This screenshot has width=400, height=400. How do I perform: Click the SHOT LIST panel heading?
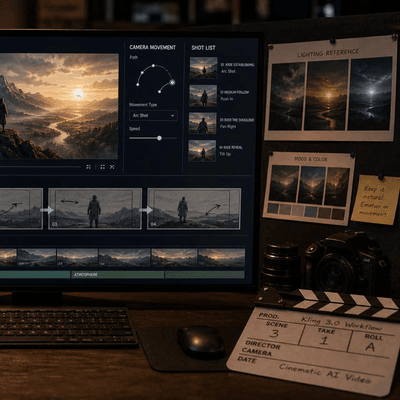click(x=203, y=48)
